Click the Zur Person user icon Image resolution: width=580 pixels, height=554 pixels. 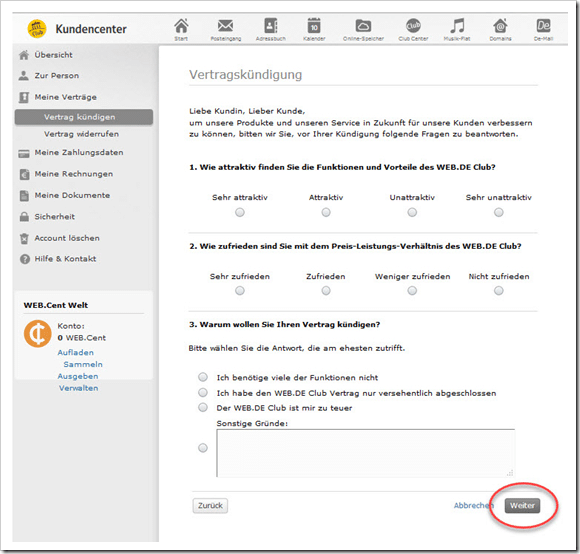(24, 76)
